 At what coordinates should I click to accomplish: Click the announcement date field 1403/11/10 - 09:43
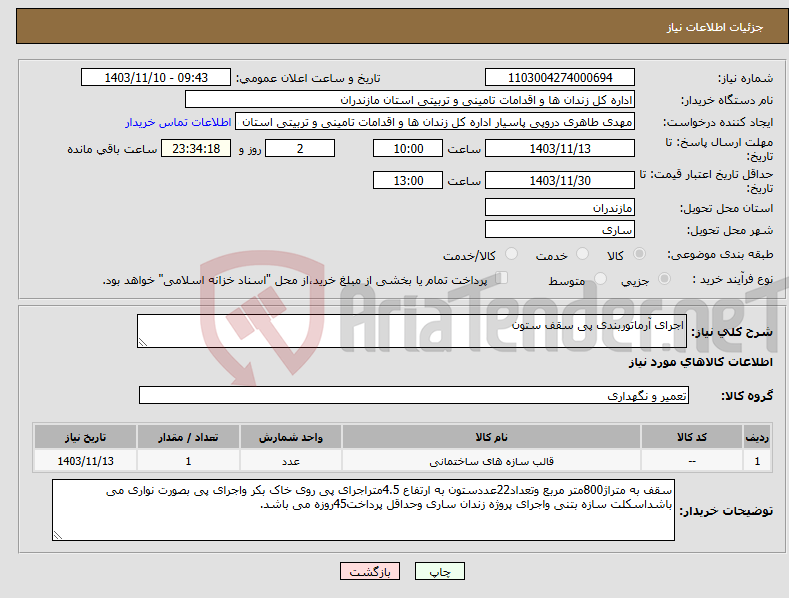pos(156,78)
